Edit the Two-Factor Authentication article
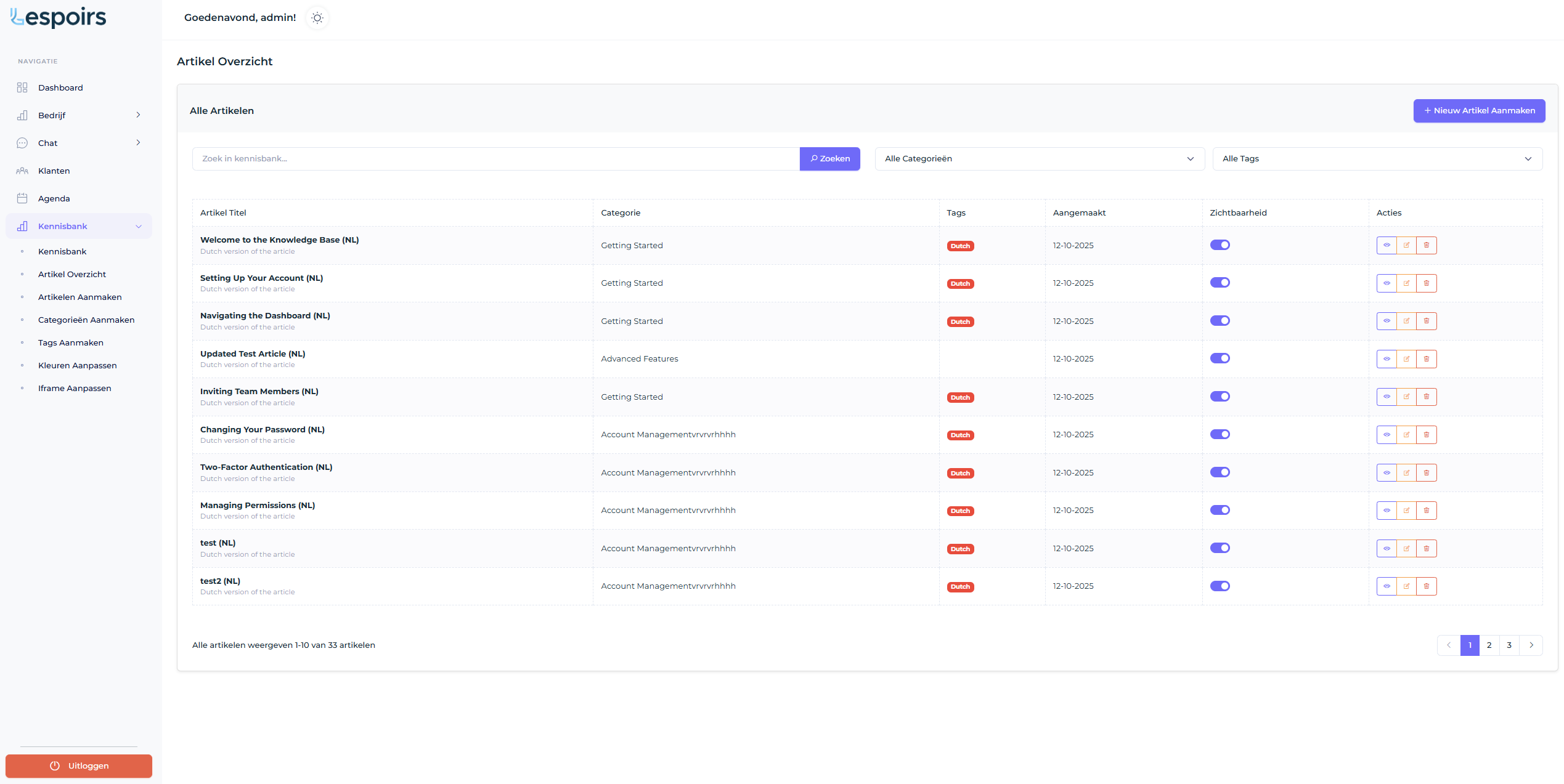The image size is (1564, 784). [x=1406, y=473]
